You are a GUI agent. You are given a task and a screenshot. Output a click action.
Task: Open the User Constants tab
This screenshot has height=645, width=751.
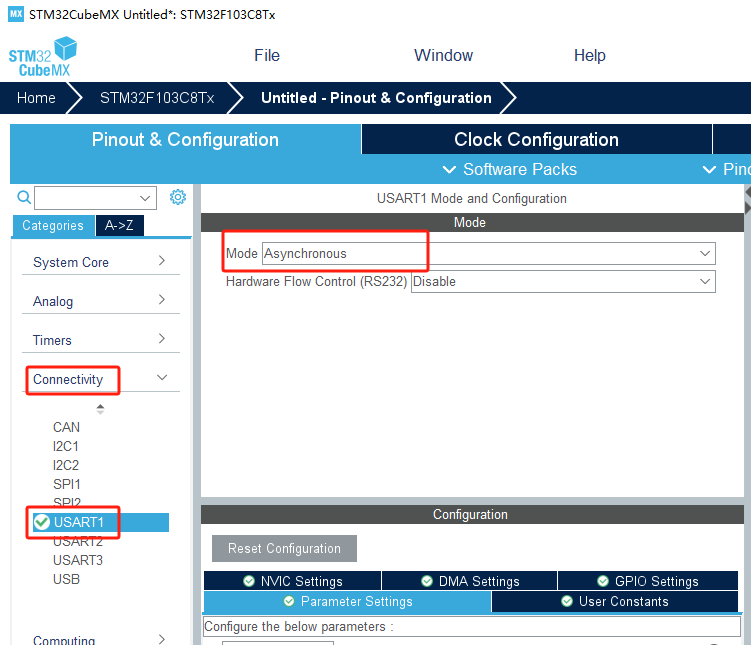click(x=615, y=601)
